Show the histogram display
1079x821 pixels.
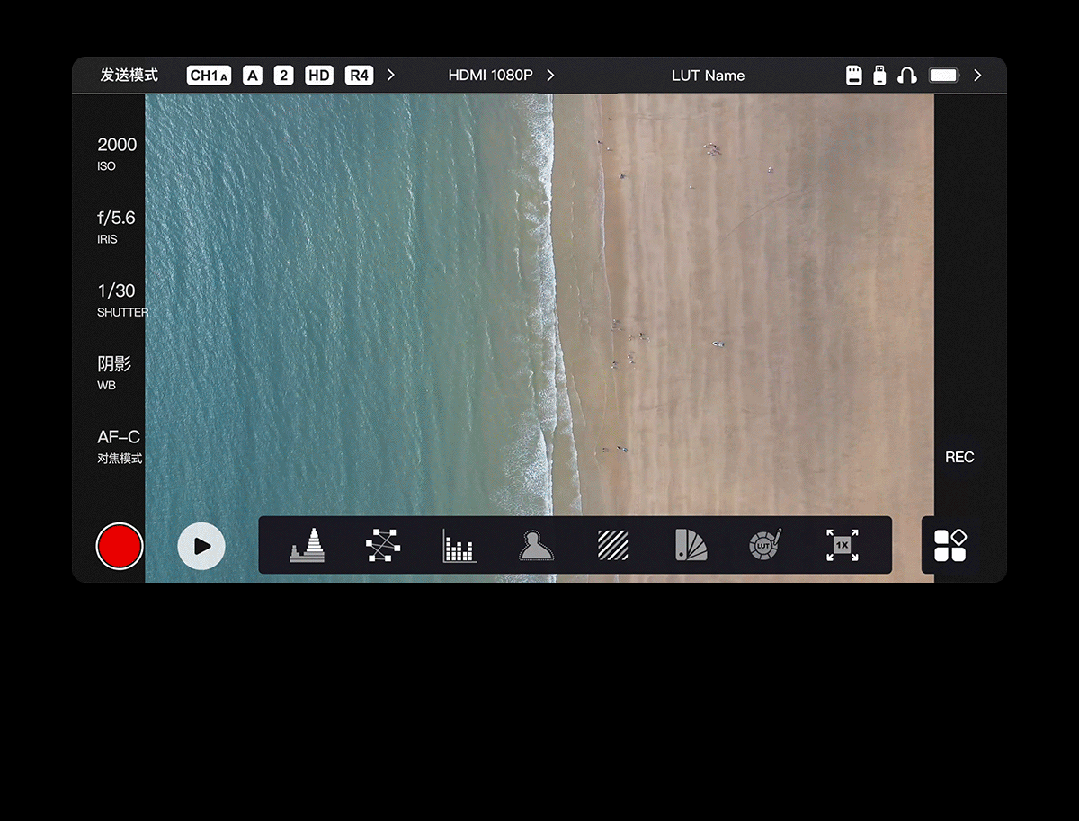pos(459,546)
